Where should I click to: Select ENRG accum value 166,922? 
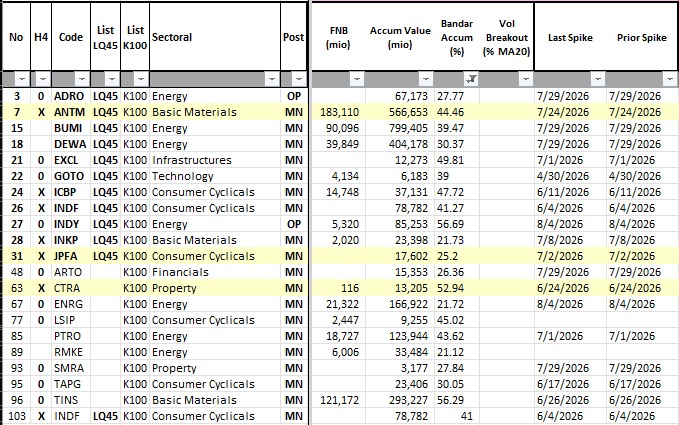(x=400, y=305)
